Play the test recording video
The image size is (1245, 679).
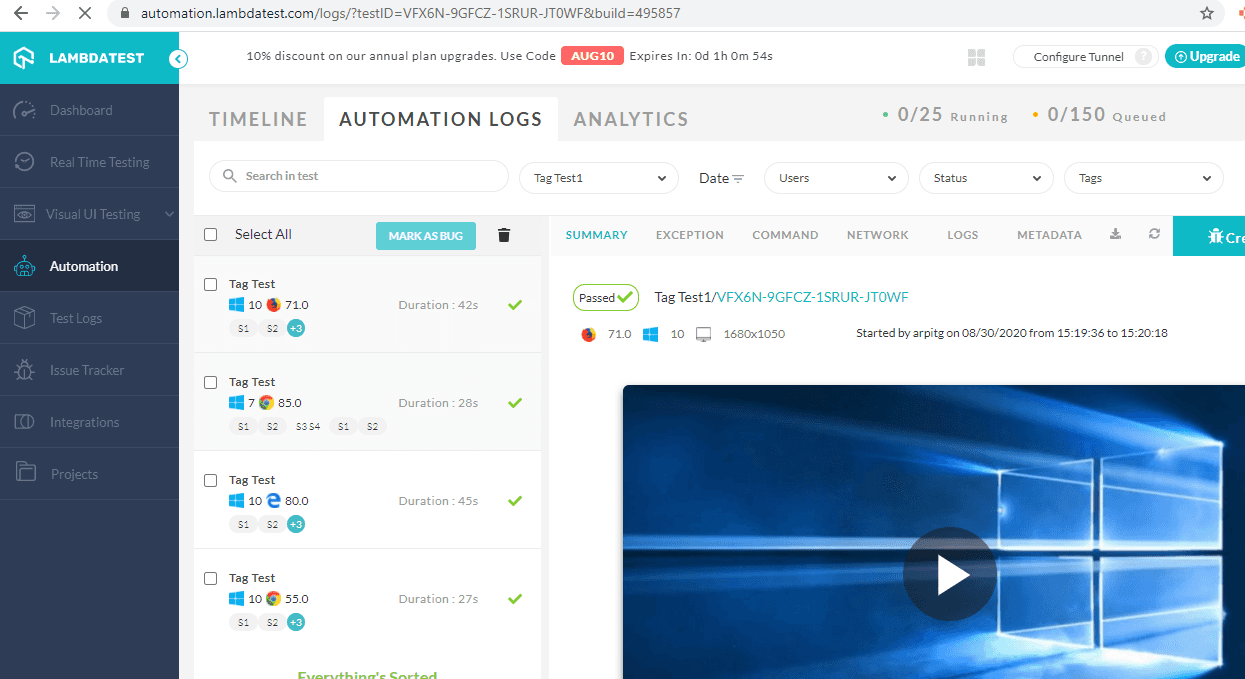click(x=949, y=574)
